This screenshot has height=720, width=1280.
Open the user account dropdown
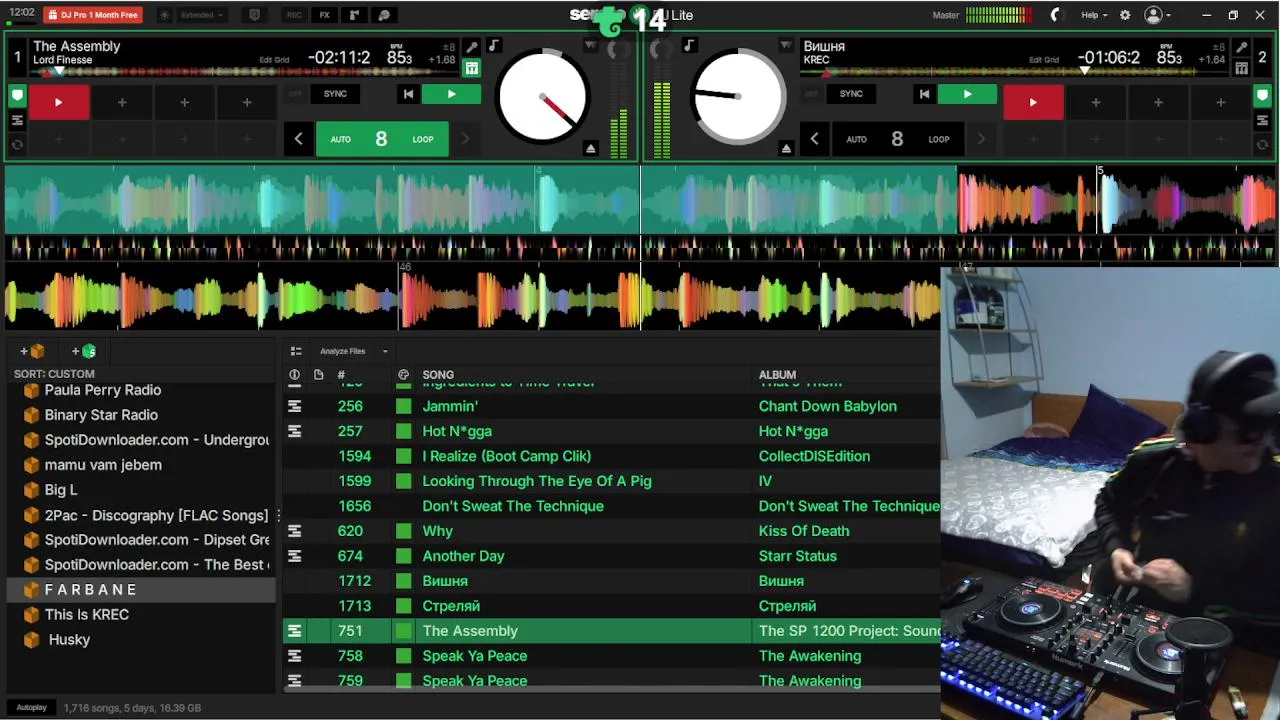point(1158,15)
